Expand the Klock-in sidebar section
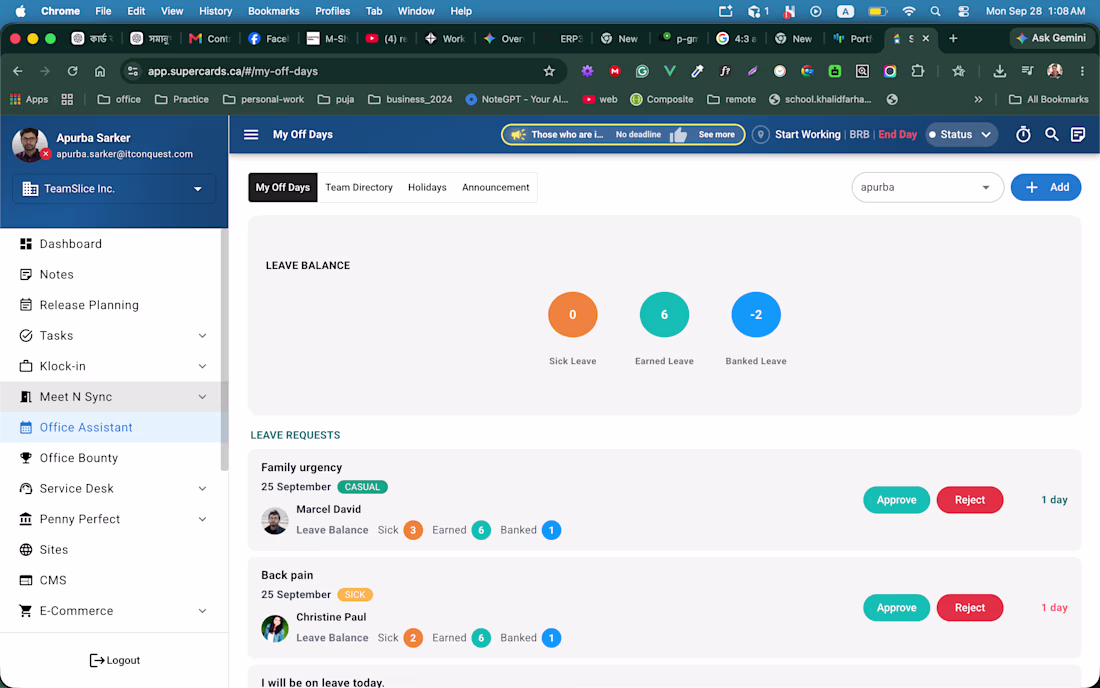1100x688 pixels. click(x=202, y=366)
